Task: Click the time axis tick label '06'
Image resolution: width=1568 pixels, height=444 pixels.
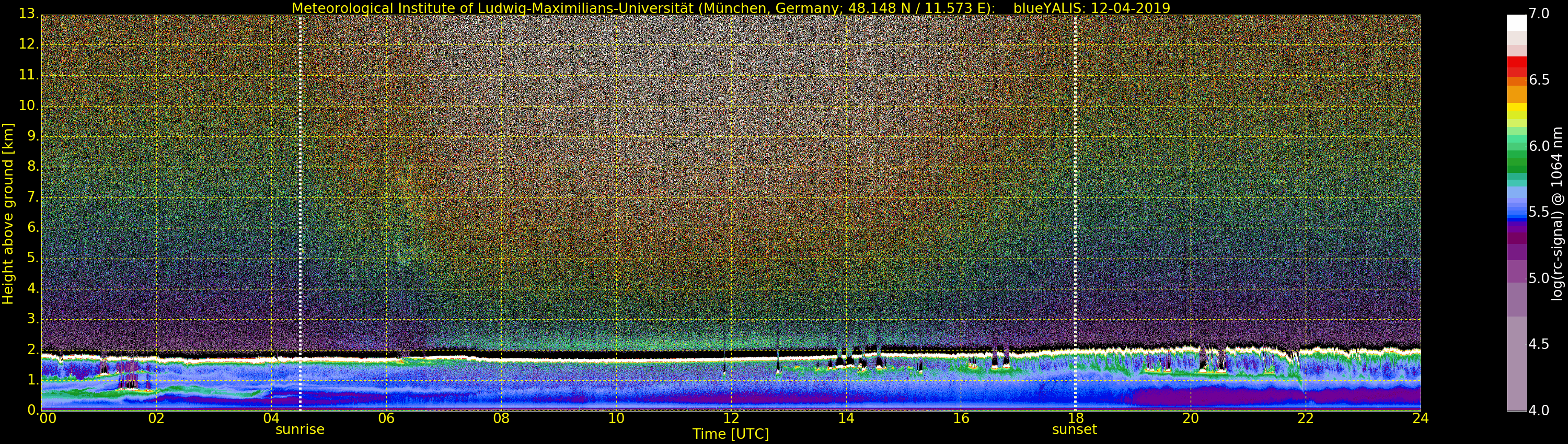Action: (387, 418)
